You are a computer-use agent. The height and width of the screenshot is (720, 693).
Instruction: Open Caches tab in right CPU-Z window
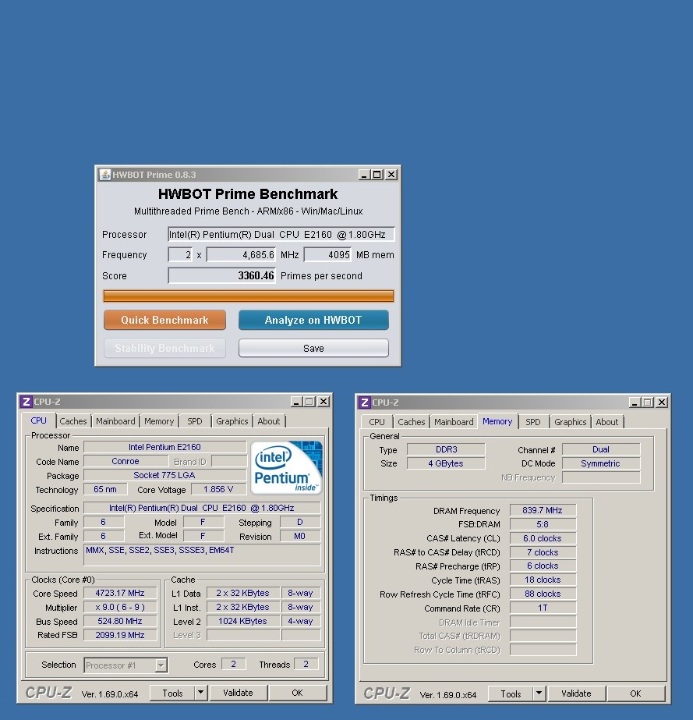coord(411,422)
